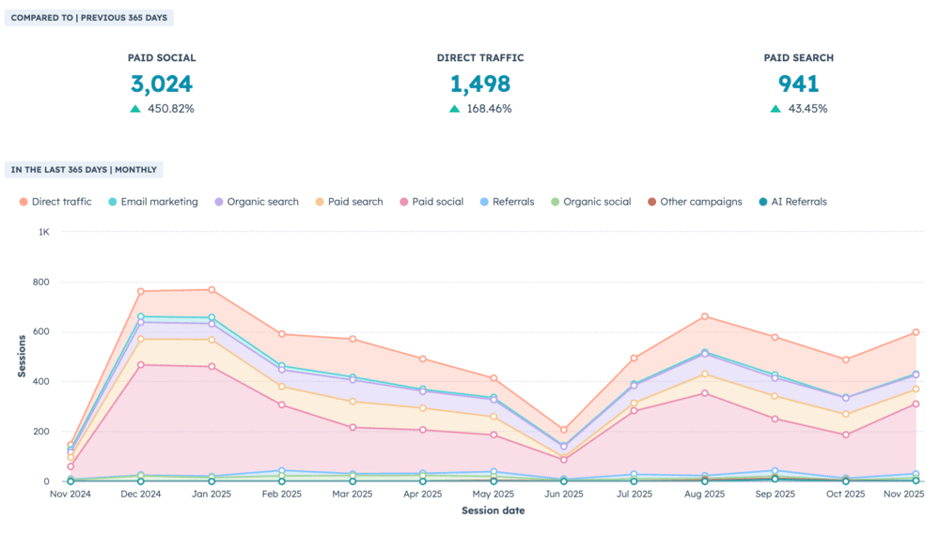
Task: Select the Paid social data point for Dec 2024
Action: click(x=140, y=365)
